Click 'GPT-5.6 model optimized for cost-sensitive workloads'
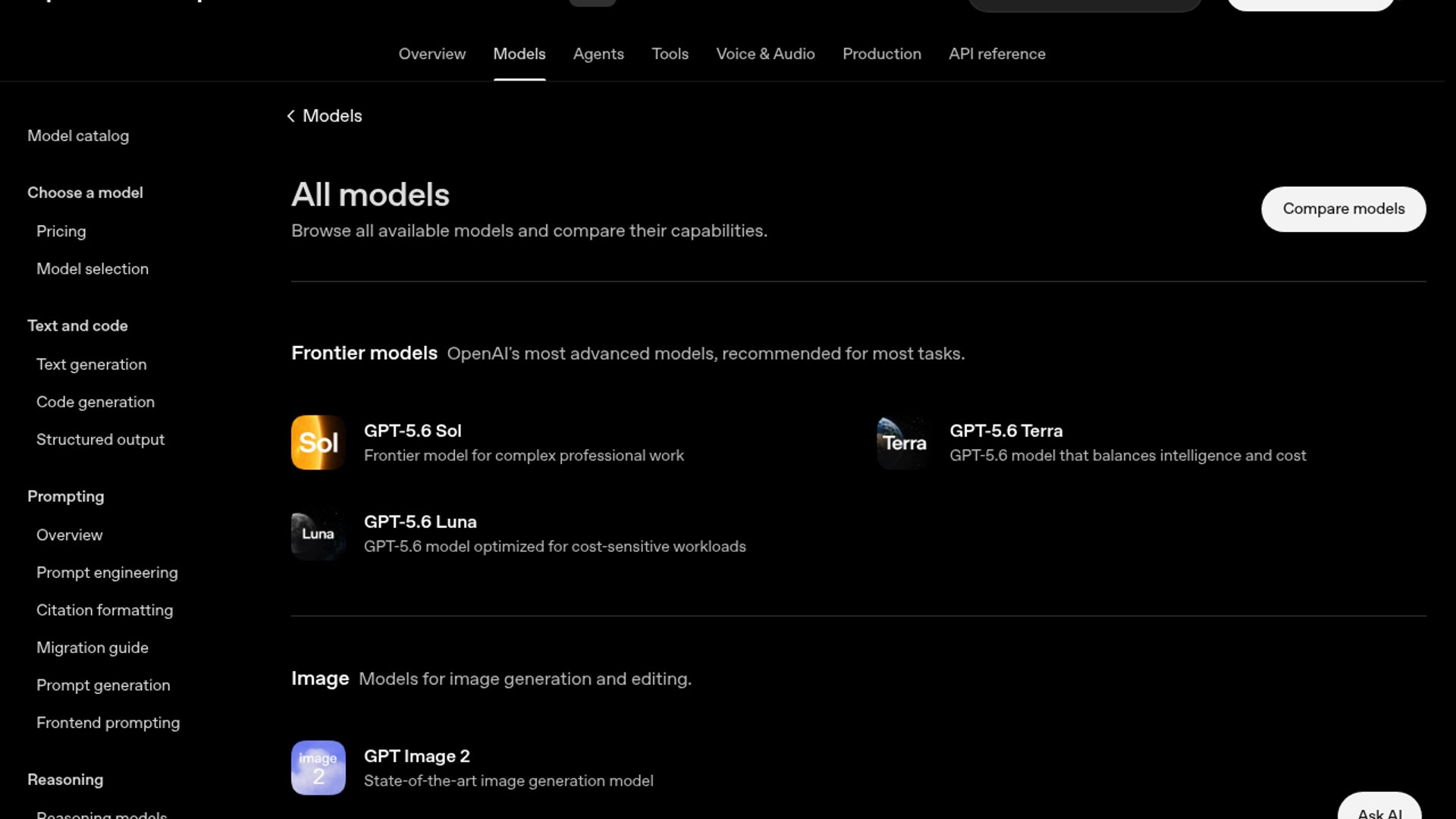Viewport: 1456px width, 819px height. coord(555,547)
